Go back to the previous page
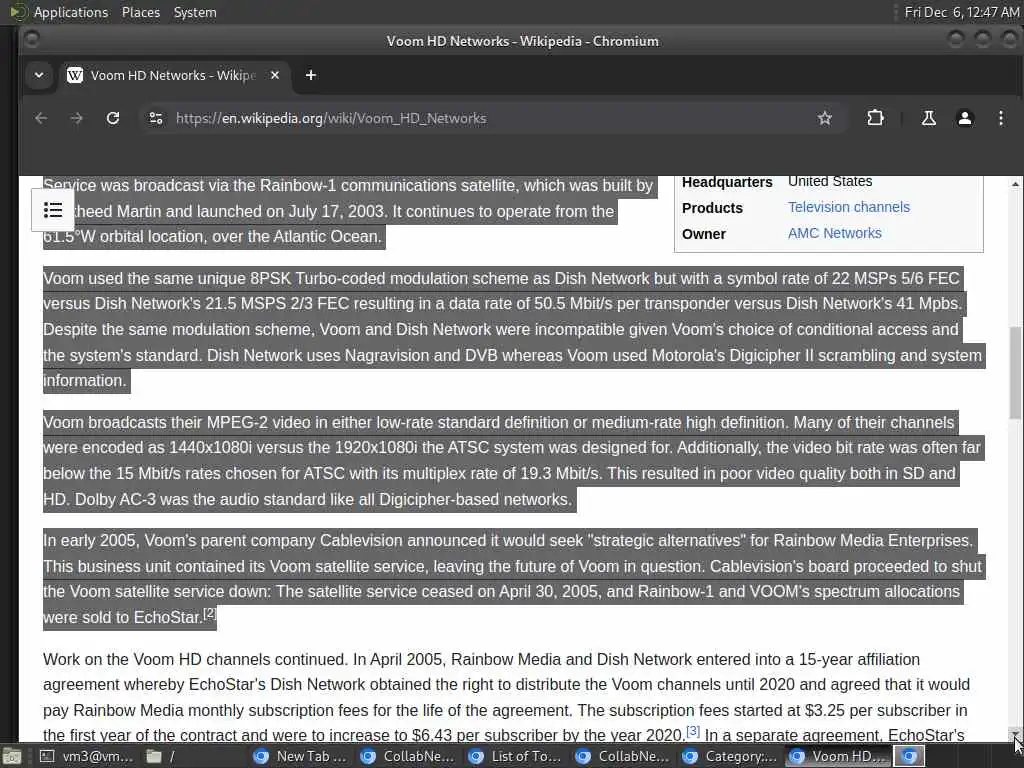Viewport: 1024px width, 768px height. pos(41,118)
